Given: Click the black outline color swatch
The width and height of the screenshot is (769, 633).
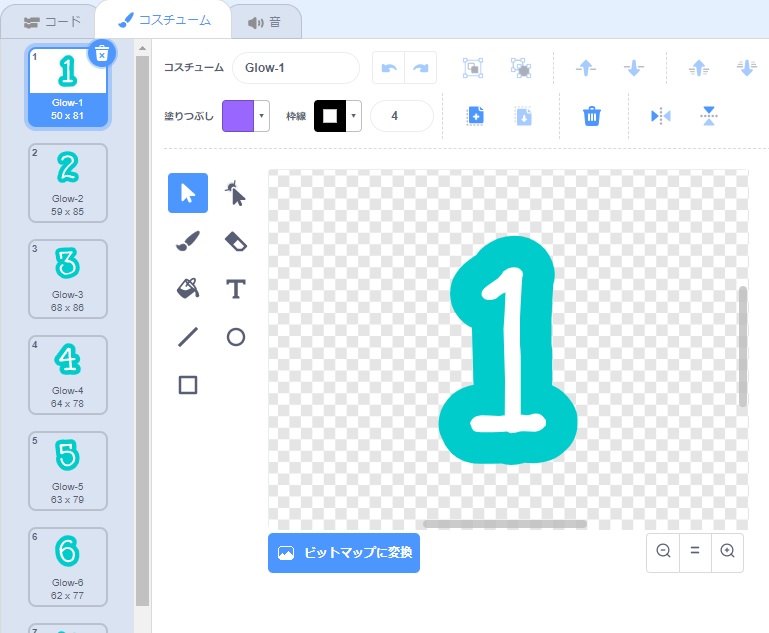Looking at the screenshot, I should [x=330, y=116].
